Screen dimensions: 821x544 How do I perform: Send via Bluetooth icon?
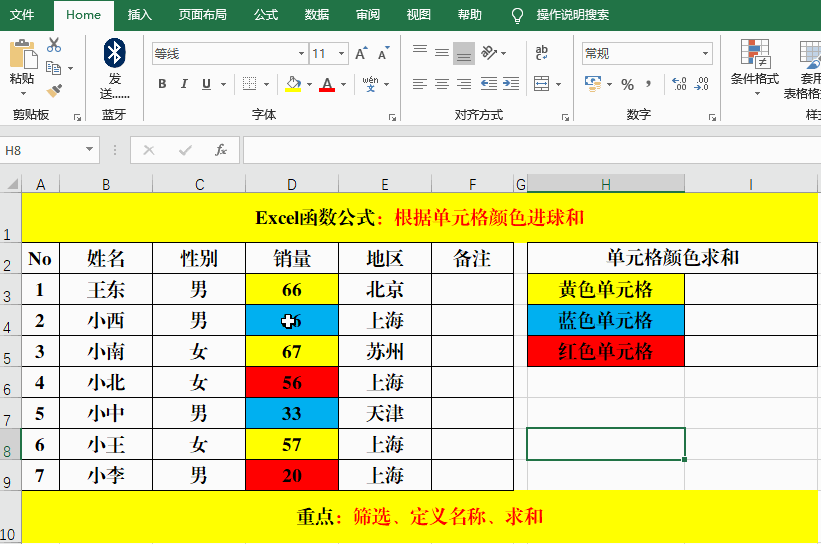click(114, 53)
